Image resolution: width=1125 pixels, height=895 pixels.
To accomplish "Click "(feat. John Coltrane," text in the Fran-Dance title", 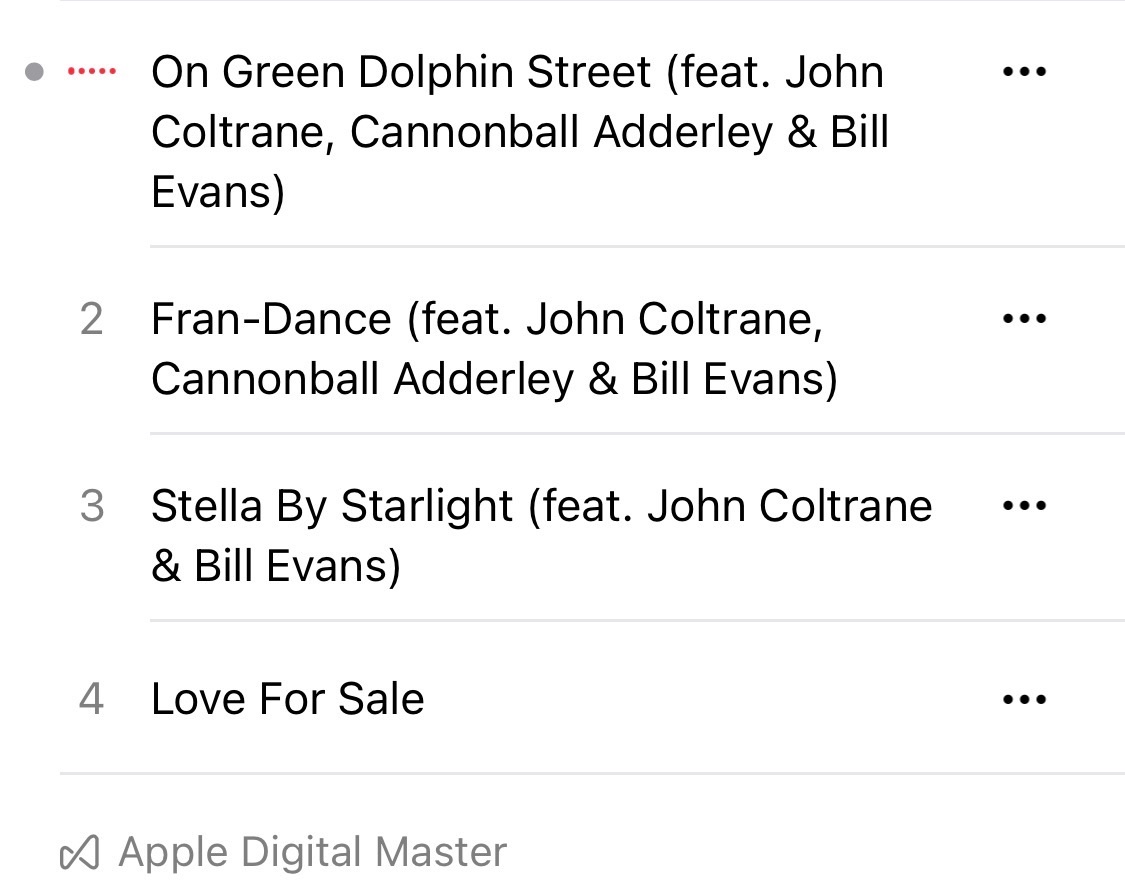I will click(615, 319).
